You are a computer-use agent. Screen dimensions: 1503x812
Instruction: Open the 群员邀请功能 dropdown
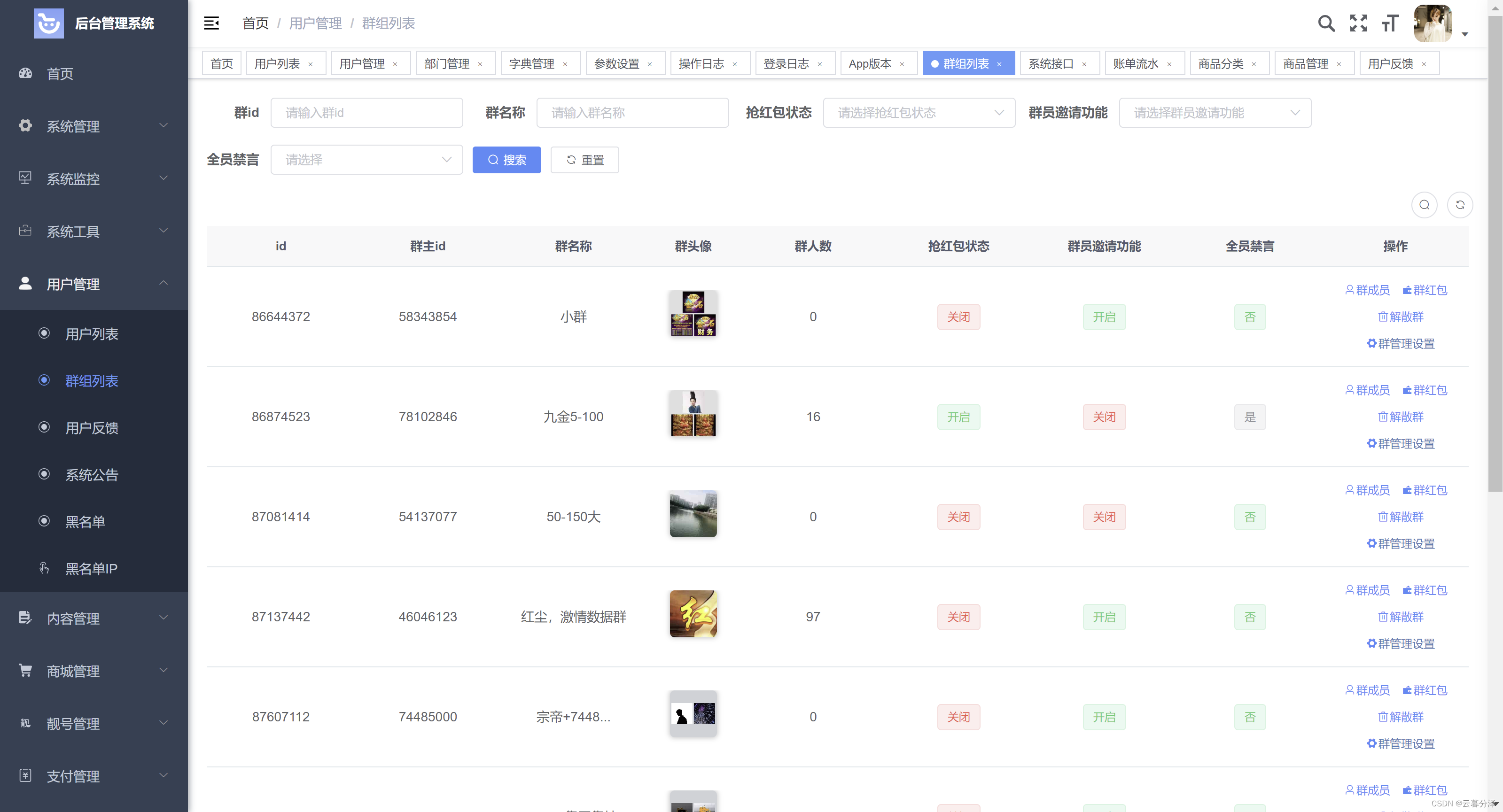1215,113
